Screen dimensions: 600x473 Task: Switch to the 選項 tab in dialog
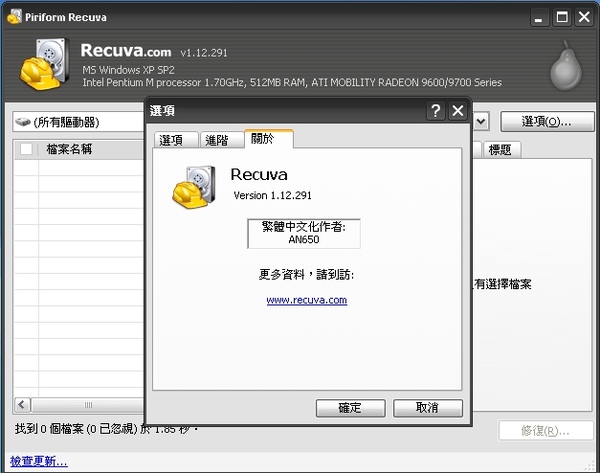176,140
